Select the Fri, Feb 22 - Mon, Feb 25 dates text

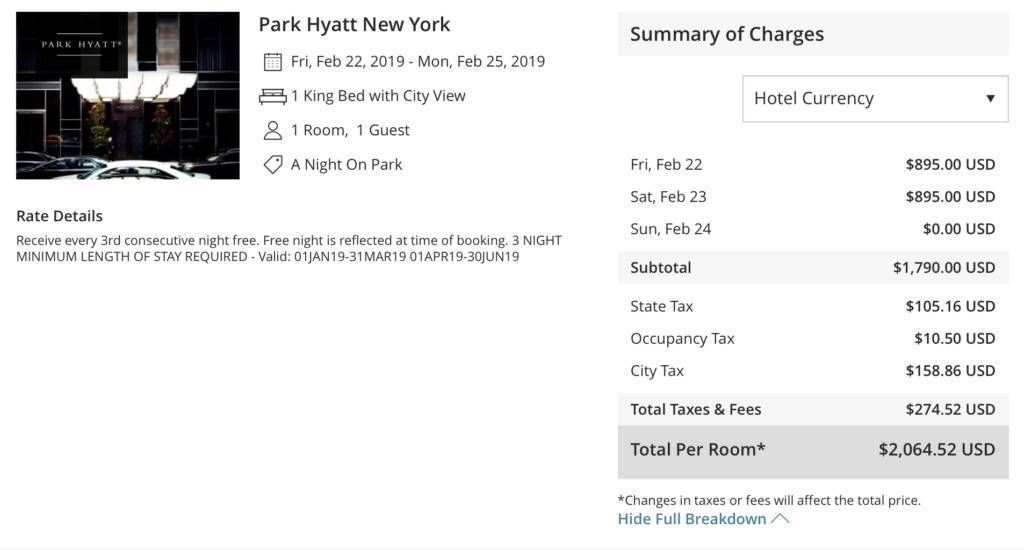click(x=417, y=61)
